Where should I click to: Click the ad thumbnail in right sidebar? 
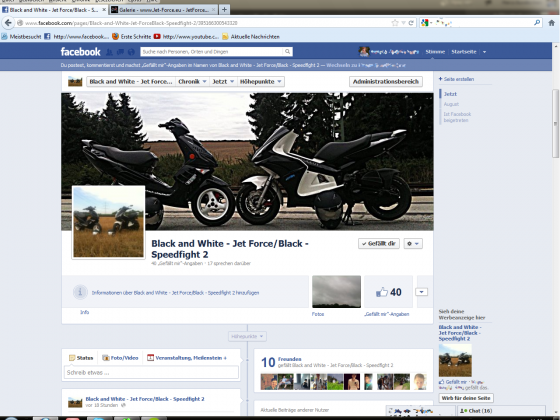(x=455, y=360)
